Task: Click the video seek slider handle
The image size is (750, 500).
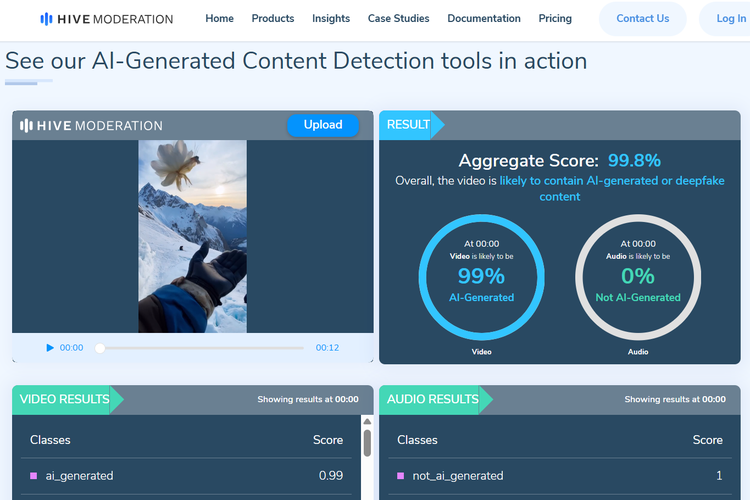Action: click(x=100, y=348)
